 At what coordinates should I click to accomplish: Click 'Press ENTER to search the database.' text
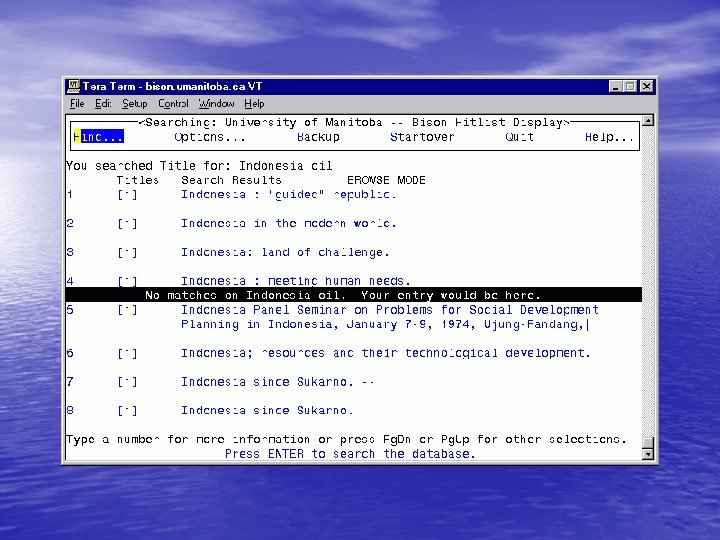tap(350, 454)
